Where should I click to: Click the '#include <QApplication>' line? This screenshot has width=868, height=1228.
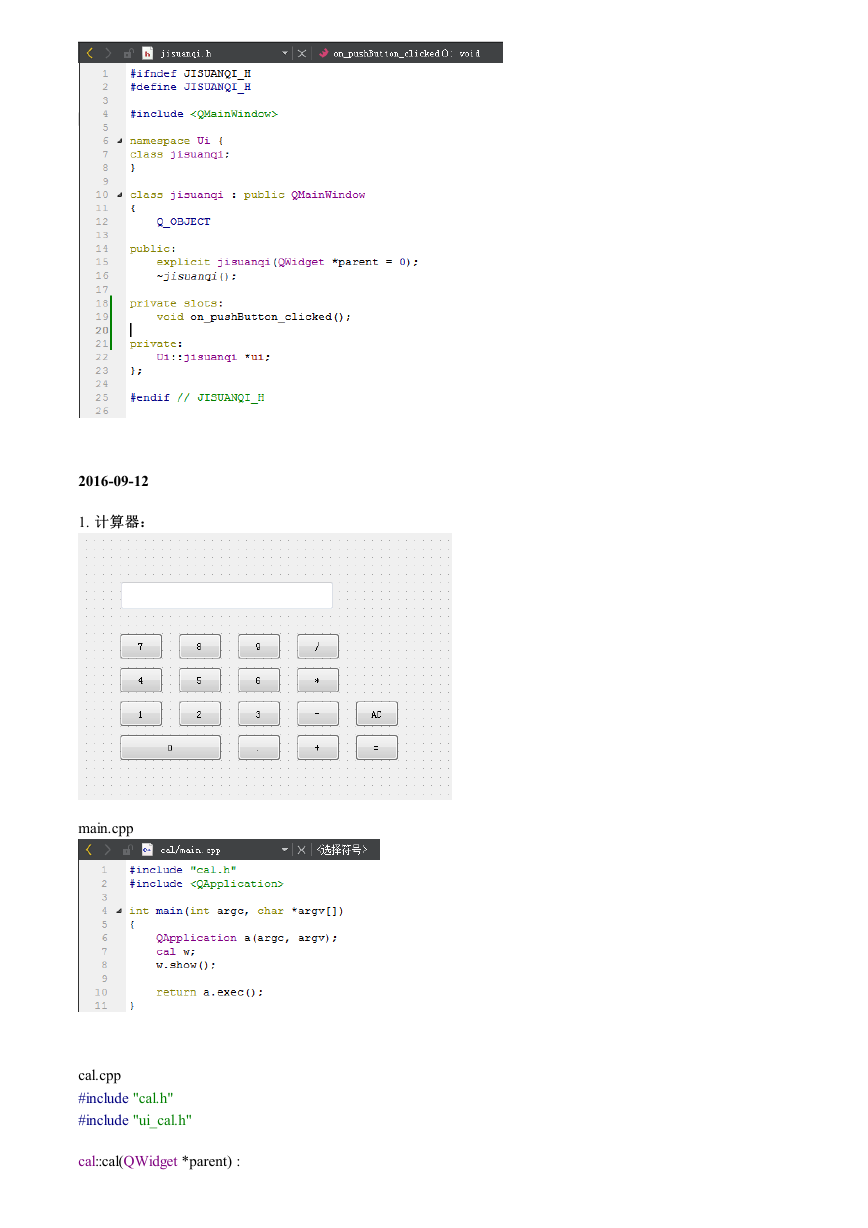coord(207,884)
